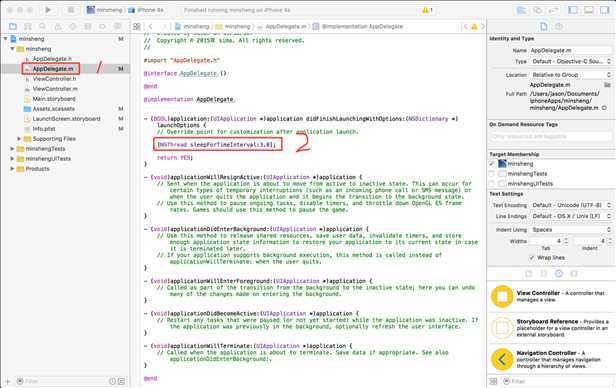The image size is (616, 388).
Task: Show the File Template library
Action: 529,274
